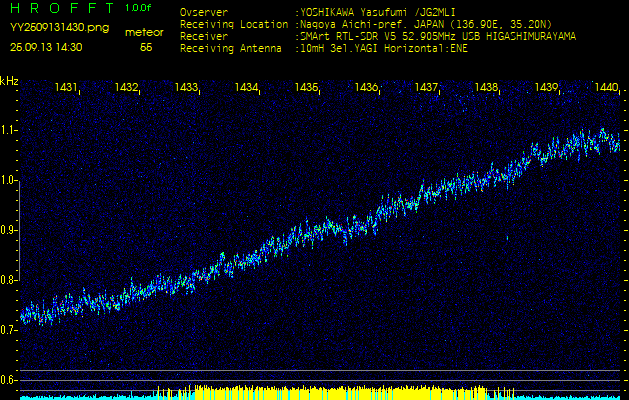The image size is (629, 400).
Task: Select the 1.1 frequency axis label
Action: tap(9, 130)
